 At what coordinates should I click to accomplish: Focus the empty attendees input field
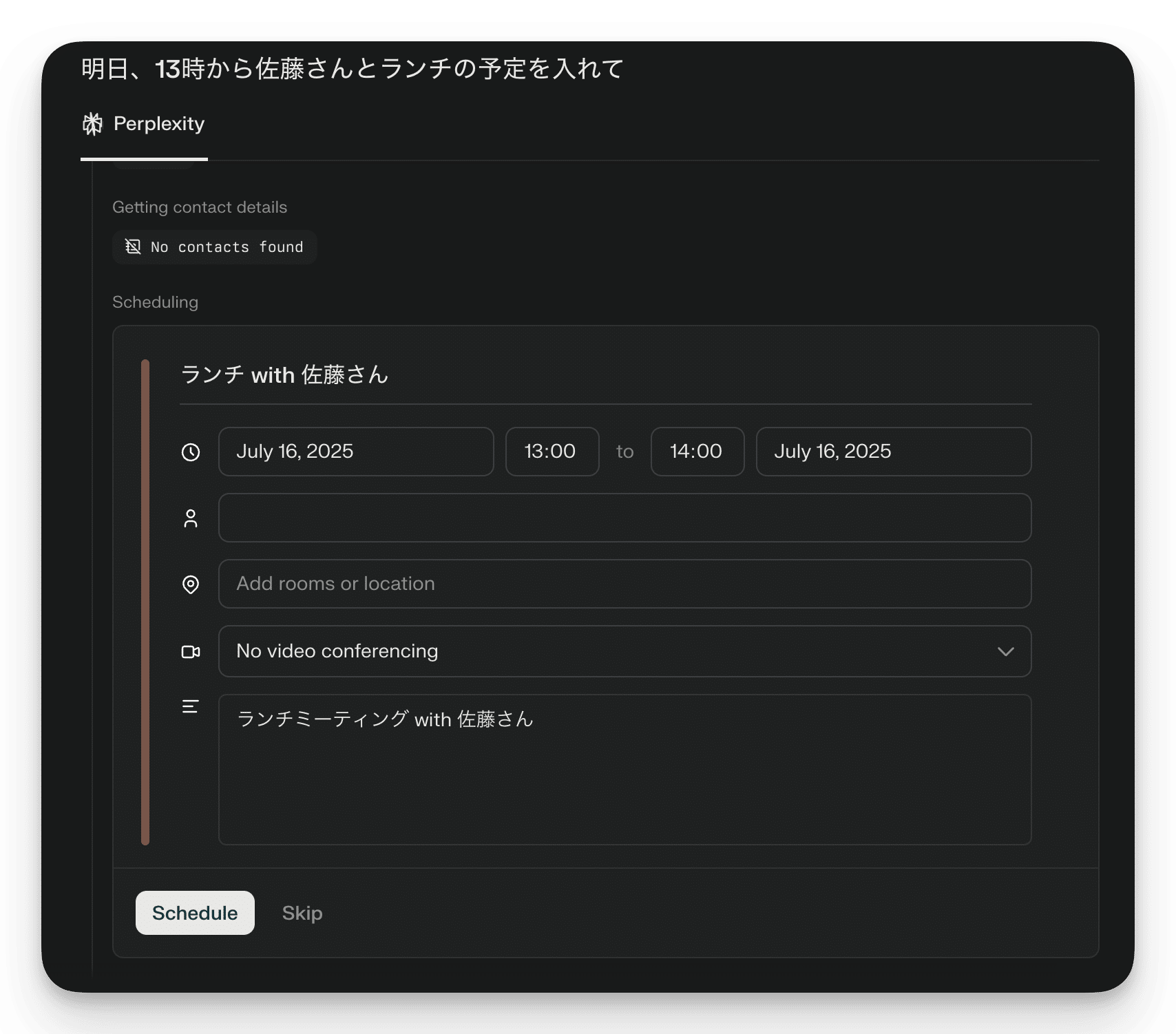tap(624, 518)
